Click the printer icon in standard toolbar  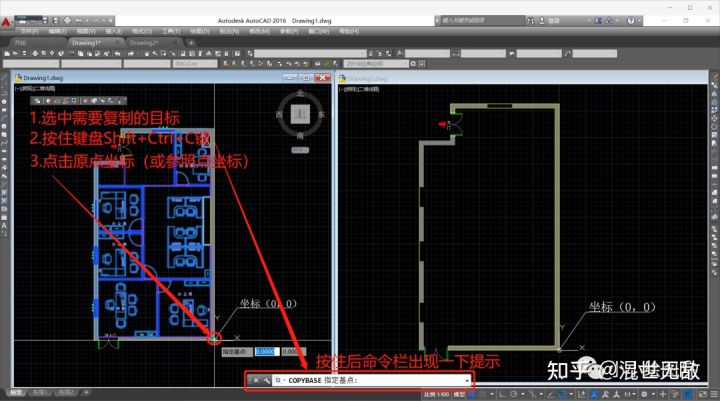point(35,53)
